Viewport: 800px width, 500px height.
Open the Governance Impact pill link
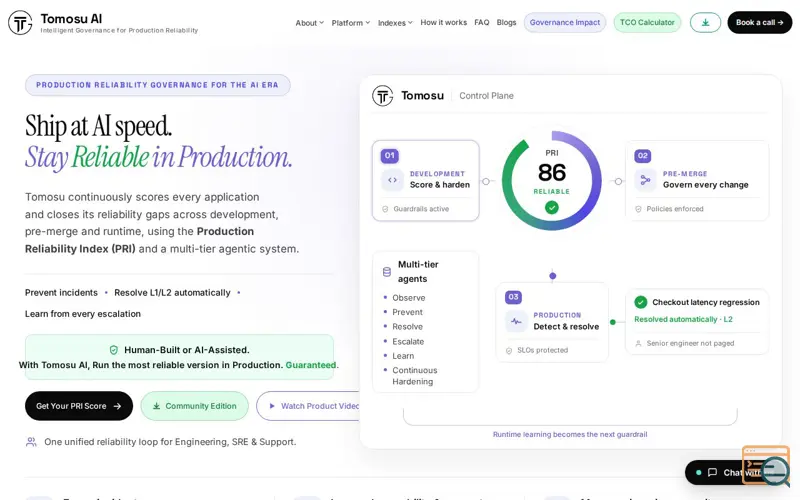point(565,22)
